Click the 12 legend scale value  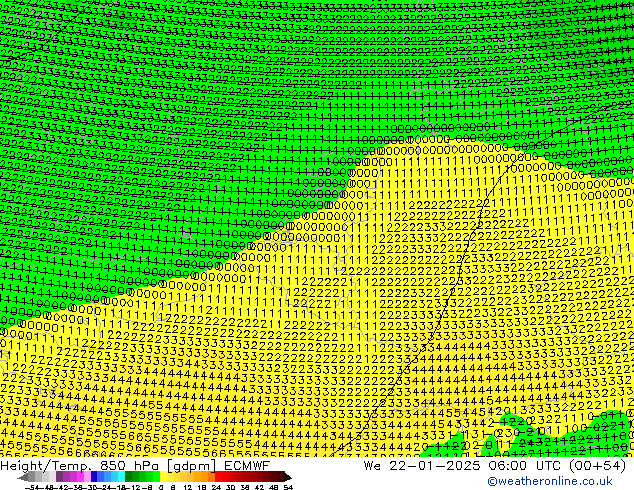click(187, 487)
